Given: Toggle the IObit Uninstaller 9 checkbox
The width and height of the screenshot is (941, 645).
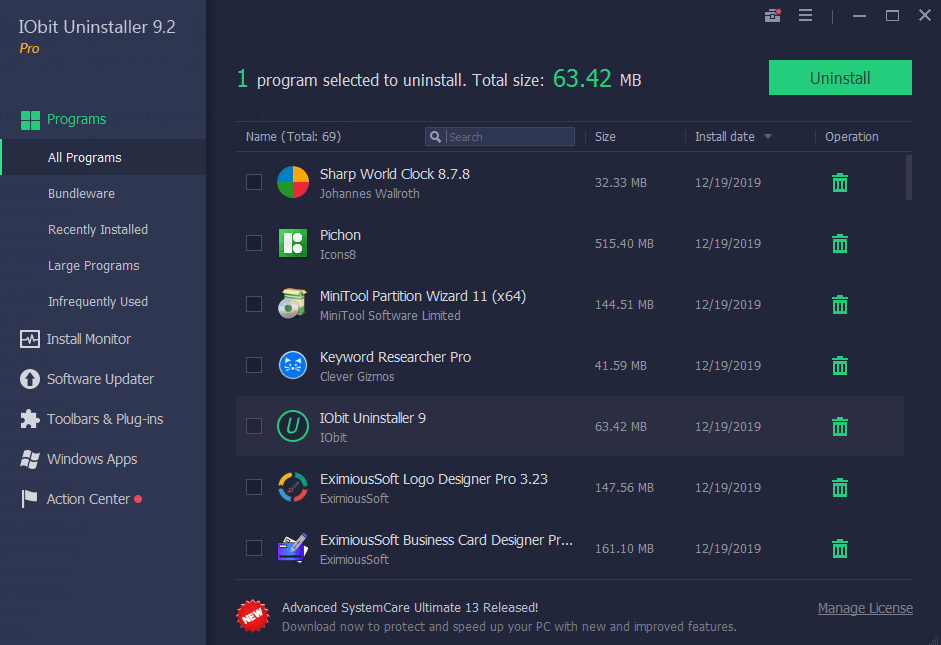Looking at the screenshot, I should 254,426.
